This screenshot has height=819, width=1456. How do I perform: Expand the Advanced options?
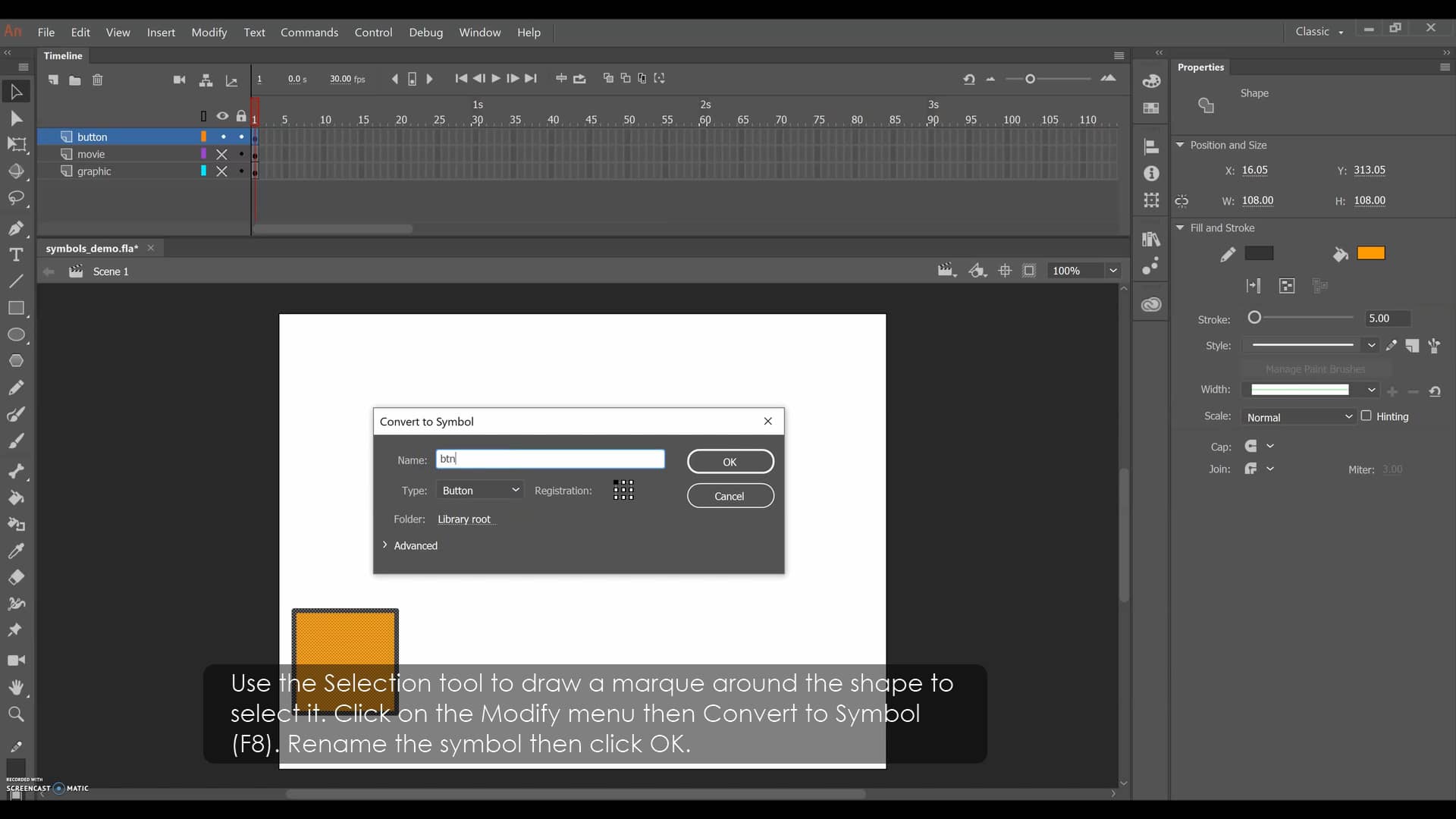pyautogui.click(x=409, y=545)
